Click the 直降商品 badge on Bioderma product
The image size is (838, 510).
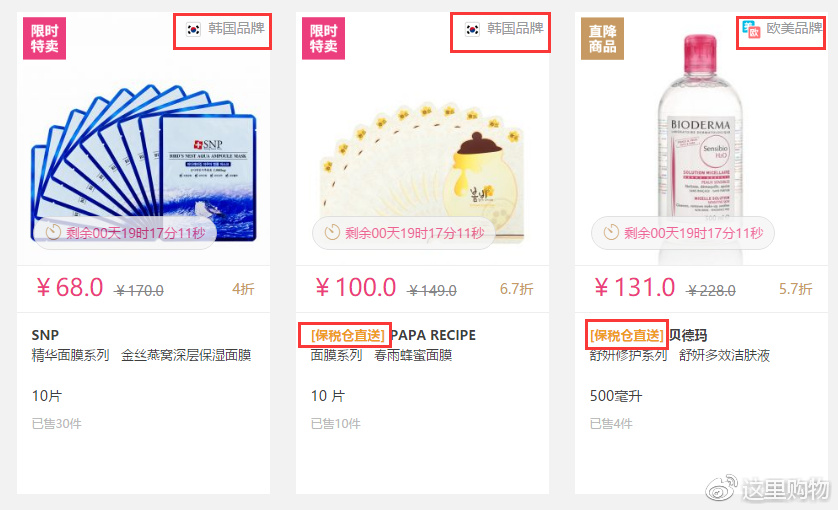tap(602, 38)
